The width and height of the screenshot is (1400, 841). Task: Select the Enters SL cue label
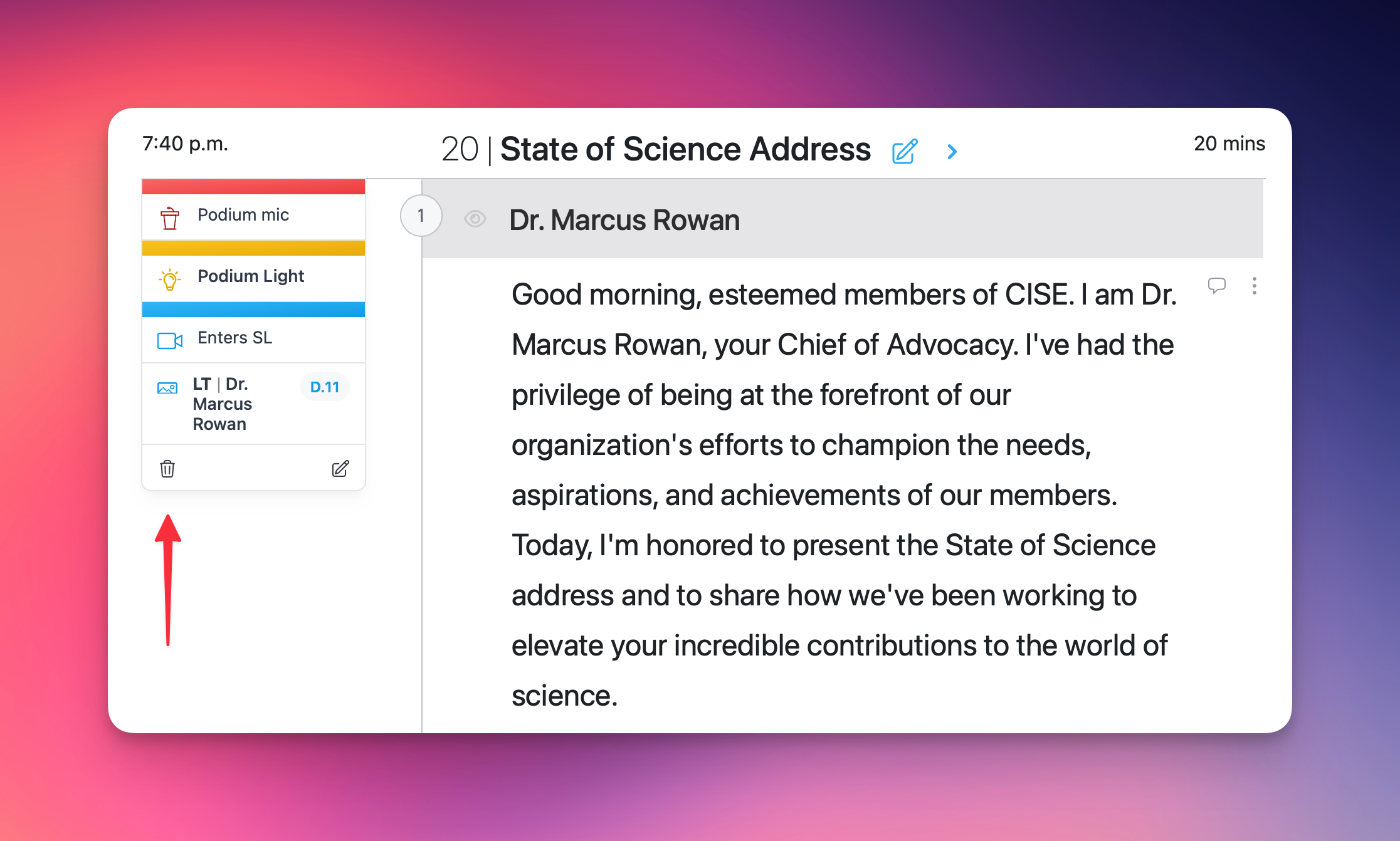coord(234,338)
